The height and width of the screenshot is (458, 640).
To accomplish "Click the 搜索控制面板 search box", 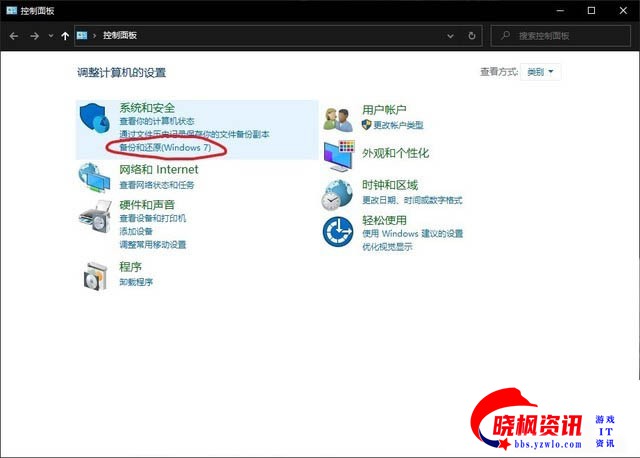I will pos(565,36).
